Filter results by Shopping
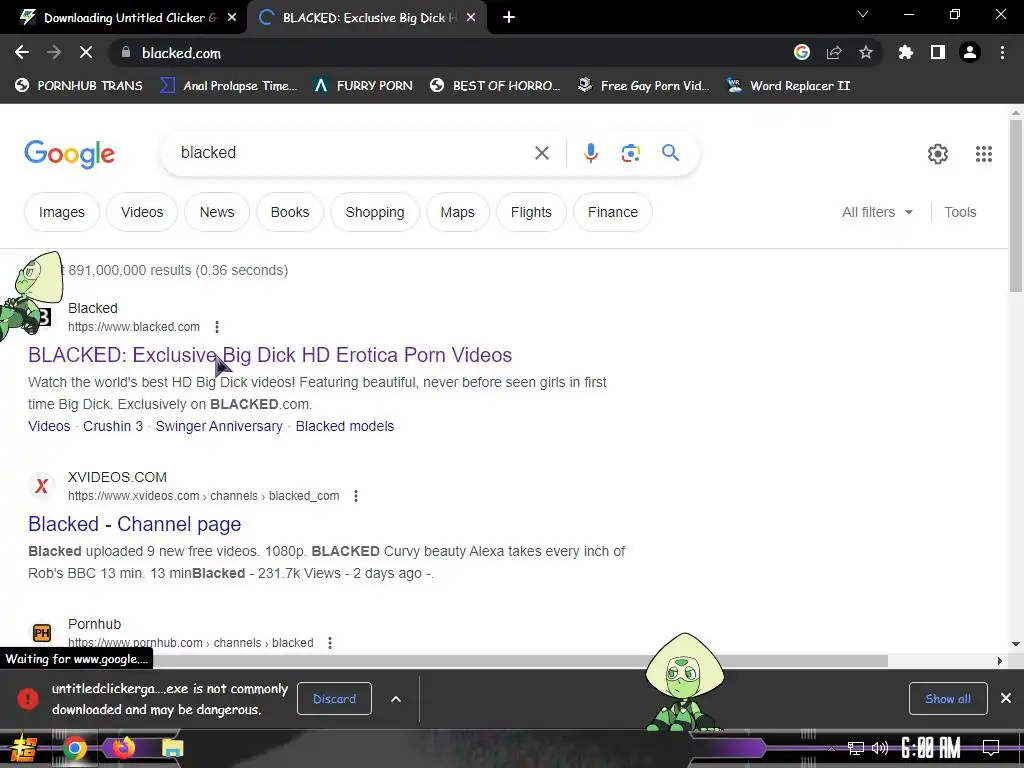Viewport: 1024px width, 768px height. tap(375, 212)
